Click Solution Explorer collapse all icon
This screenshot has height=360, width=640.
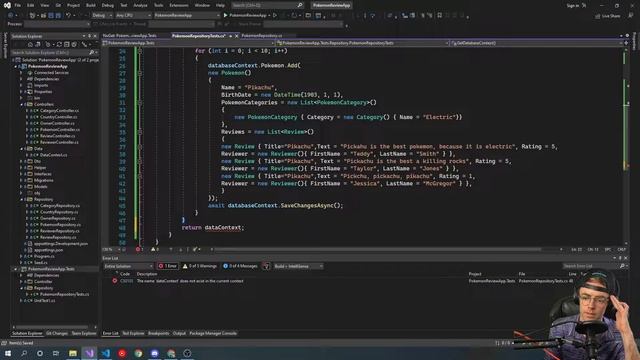(x=67, y=44)
